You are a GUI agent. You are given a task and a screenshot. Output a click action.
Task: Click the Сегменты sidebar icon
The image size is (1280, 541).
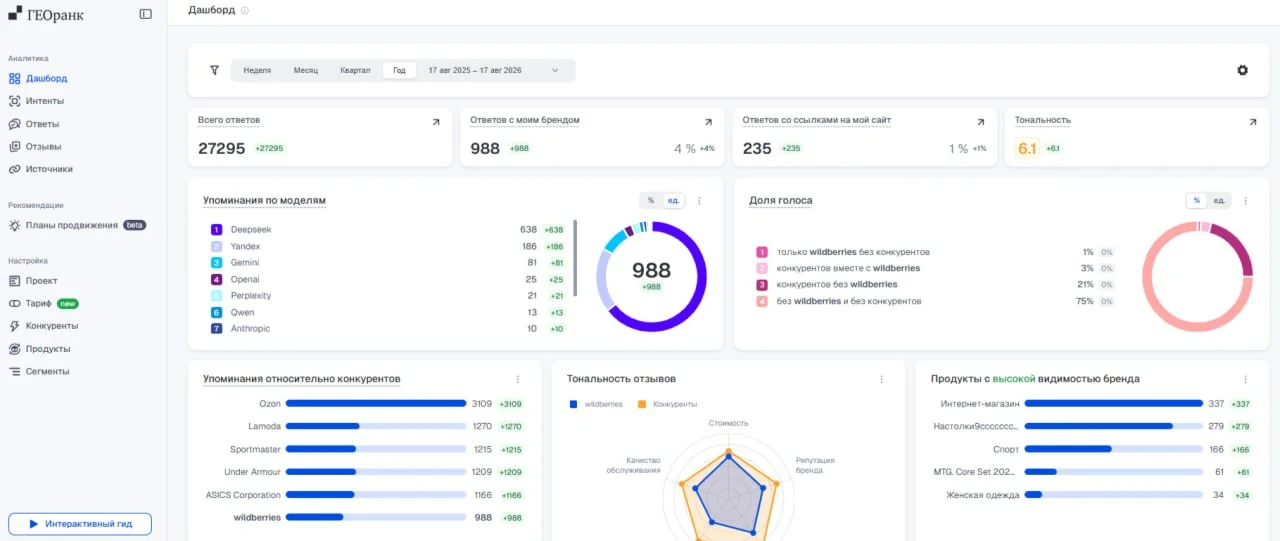[x=15, y=371]
